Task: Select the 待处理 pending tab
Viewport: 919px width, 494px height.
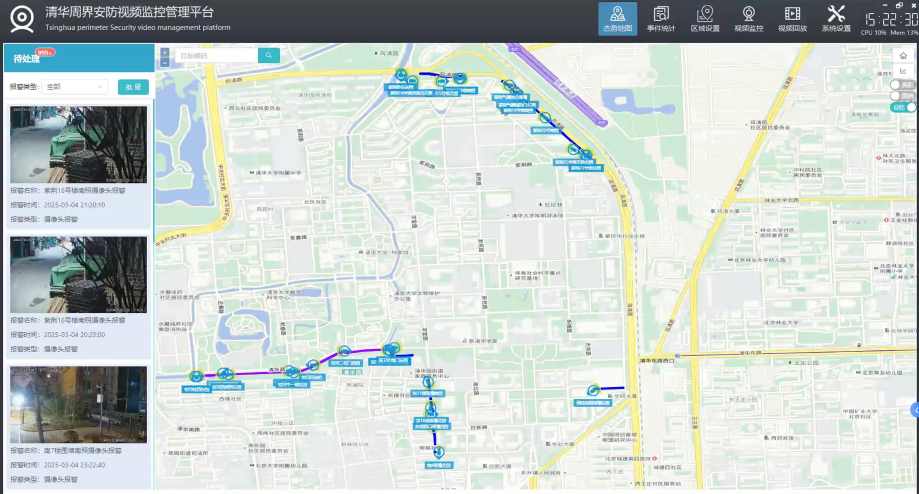Action: pyautogui.click(x=26, y=59)
